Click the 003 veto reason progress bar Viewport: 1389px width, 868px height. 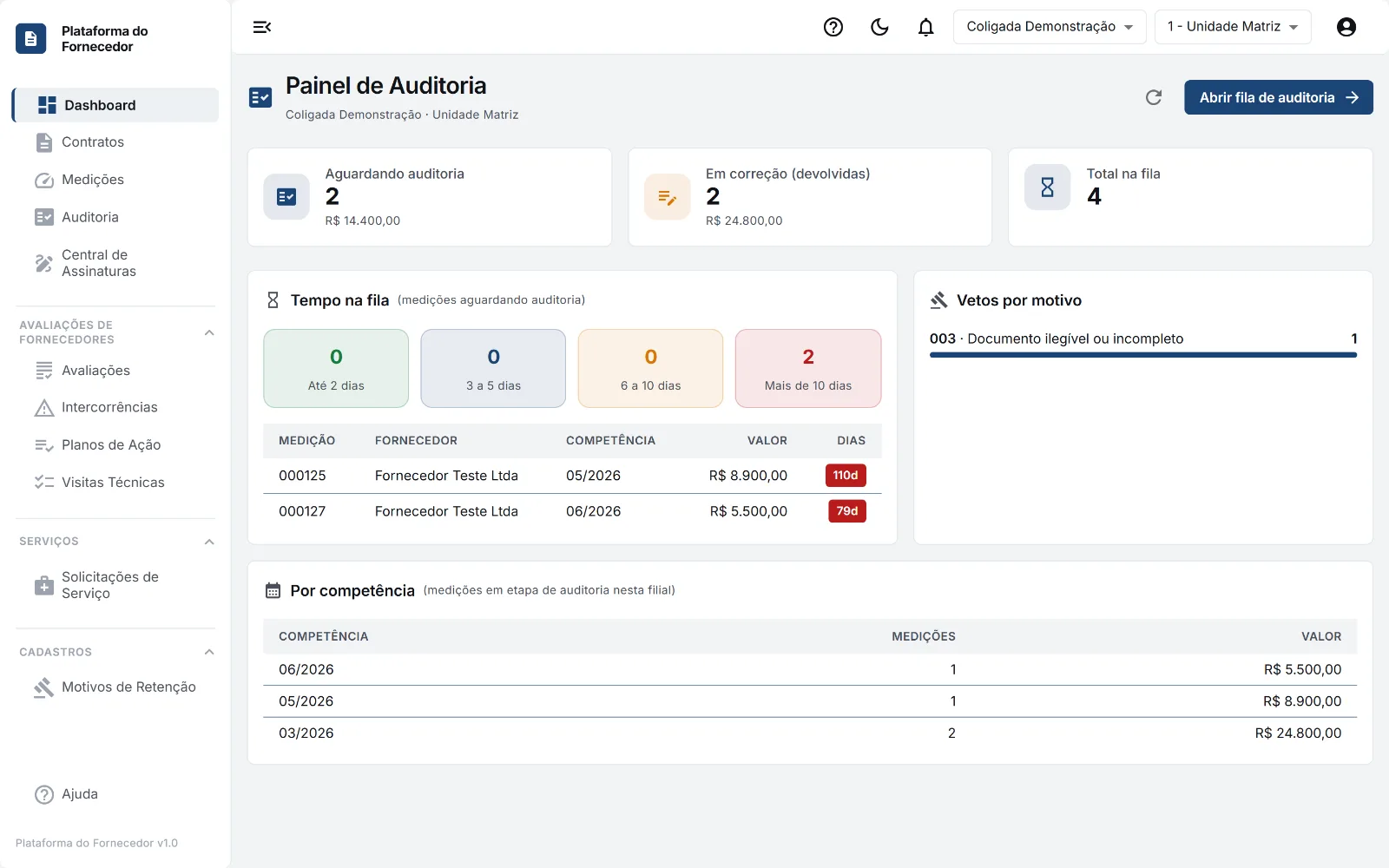click(1142, 355)
